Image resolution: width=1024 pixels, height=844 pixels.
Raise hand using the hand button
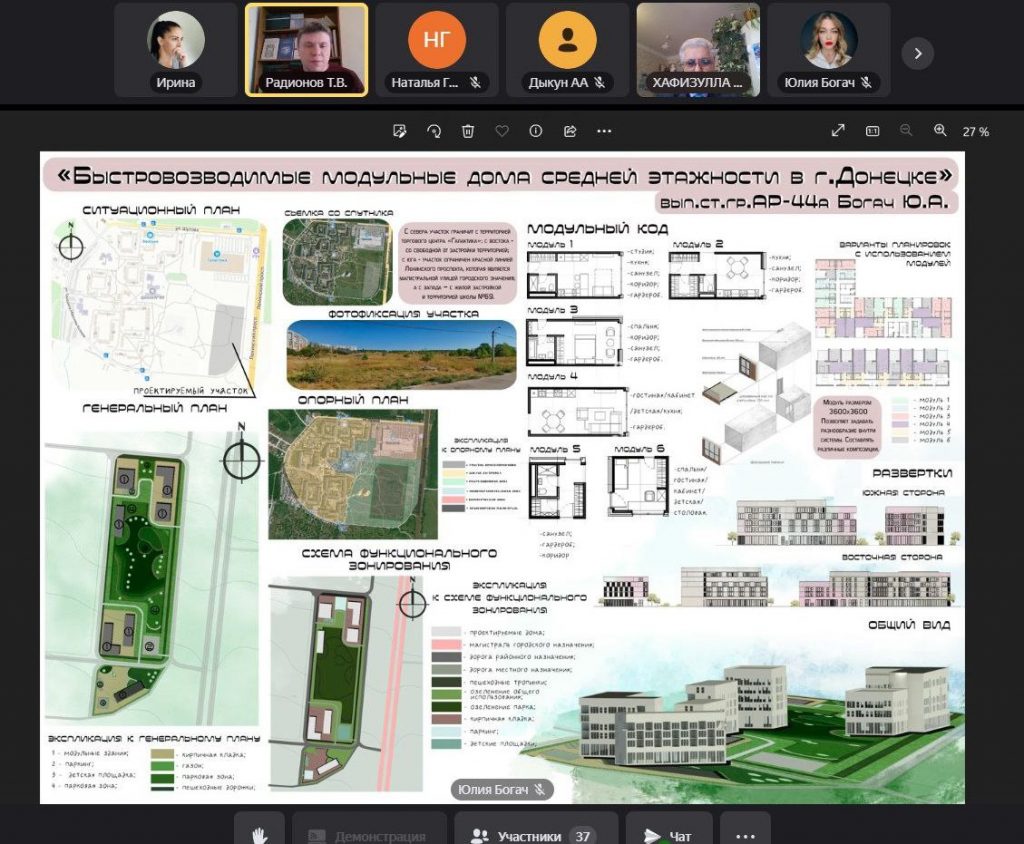tap(259, 833)
